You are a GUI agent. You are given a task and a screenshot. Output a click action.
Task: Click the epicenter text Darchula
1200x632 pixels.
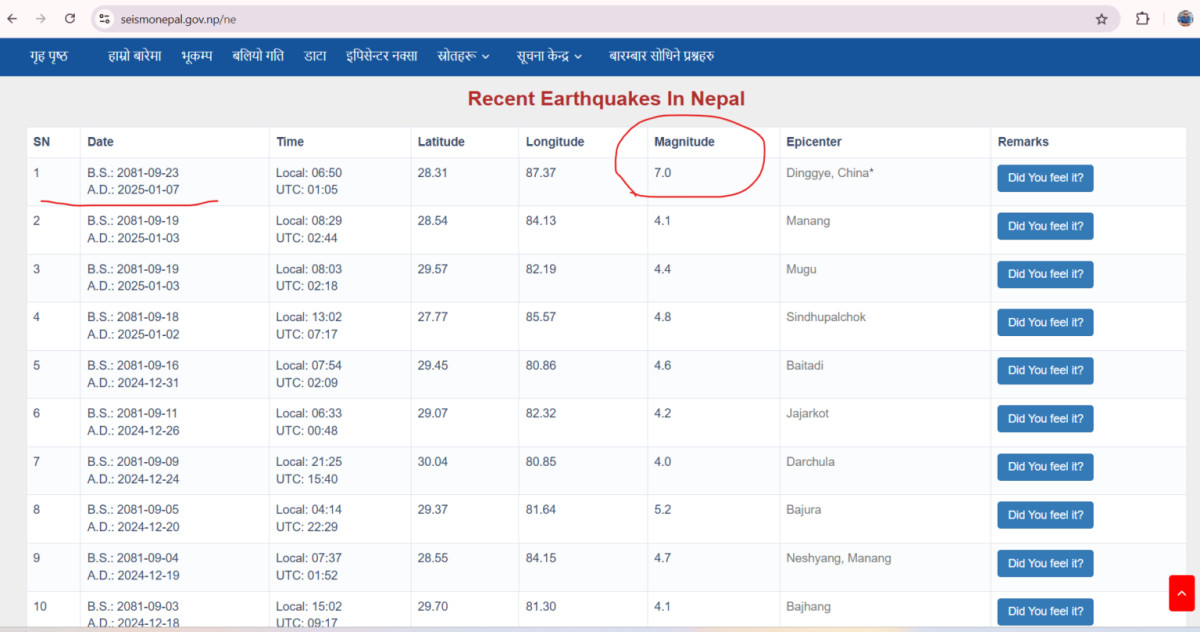[810, 462]
